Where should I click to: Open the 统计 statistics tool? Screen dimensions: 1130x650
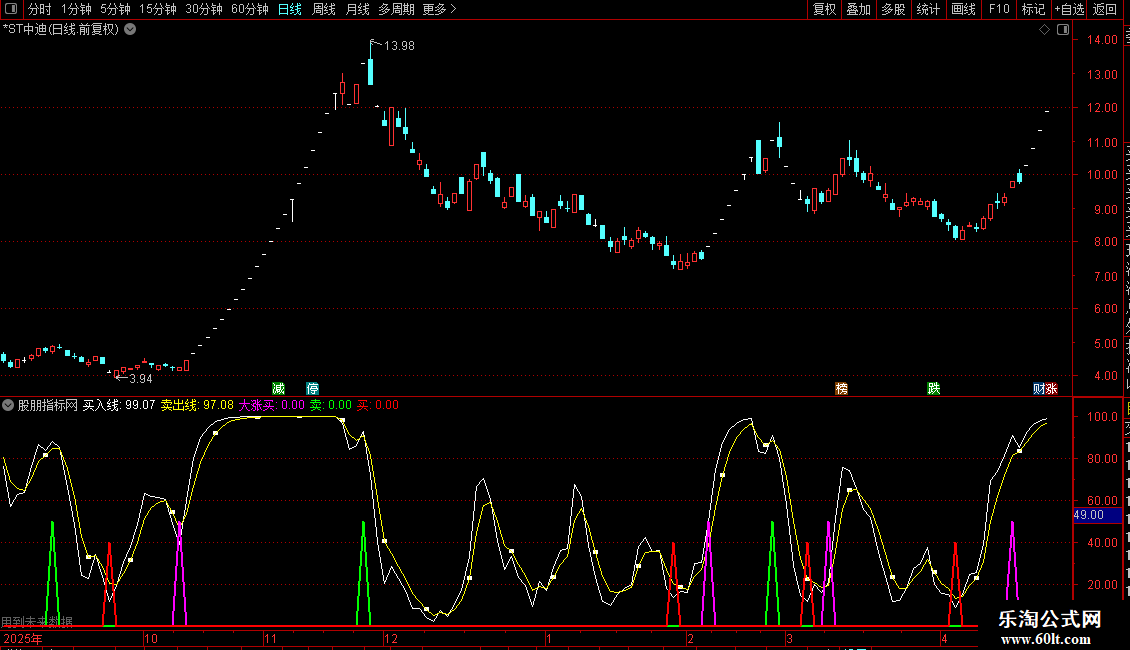click(928, 9)
